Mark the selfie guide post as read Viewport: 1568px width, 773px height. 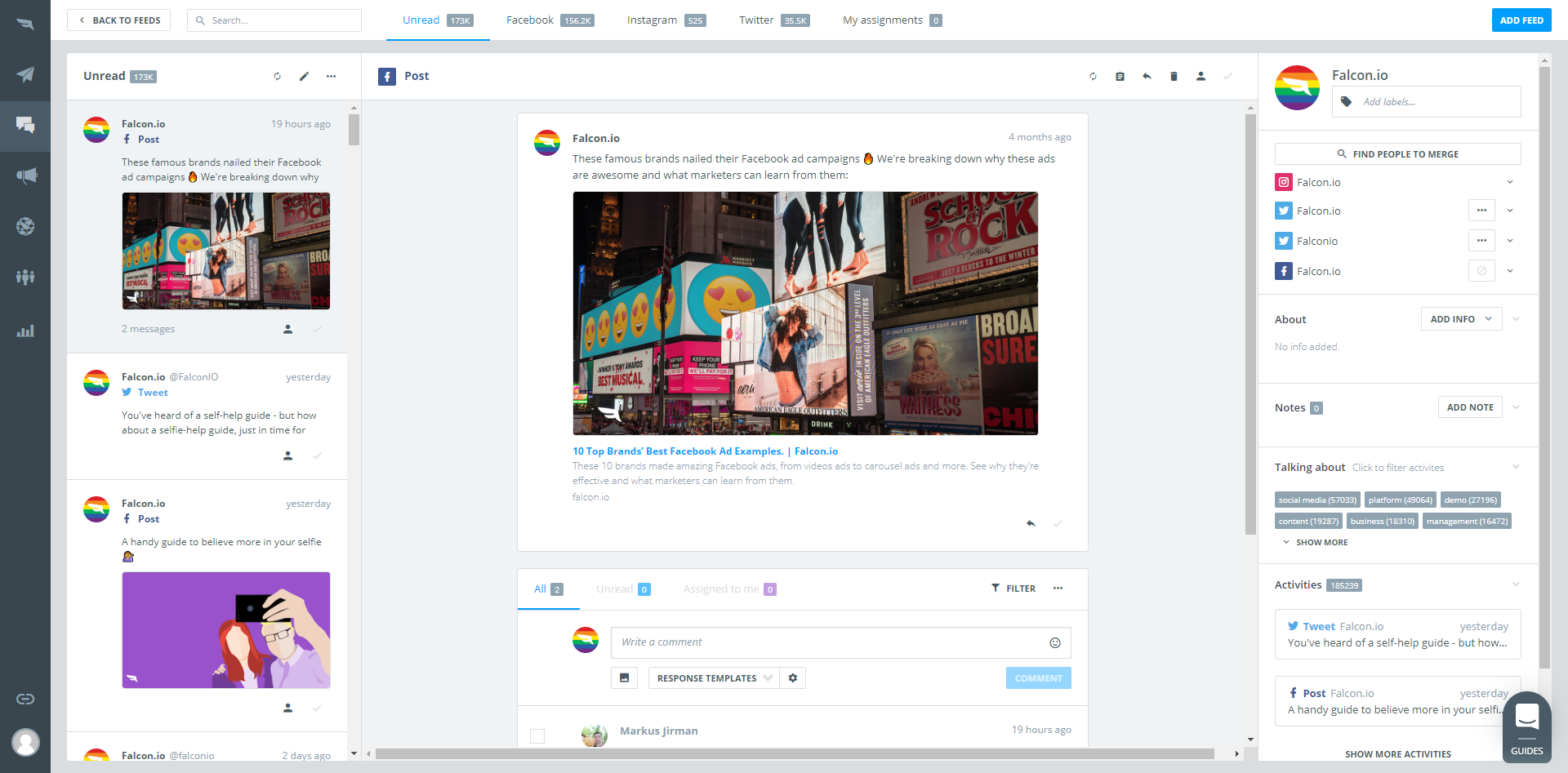pos(317,708)
